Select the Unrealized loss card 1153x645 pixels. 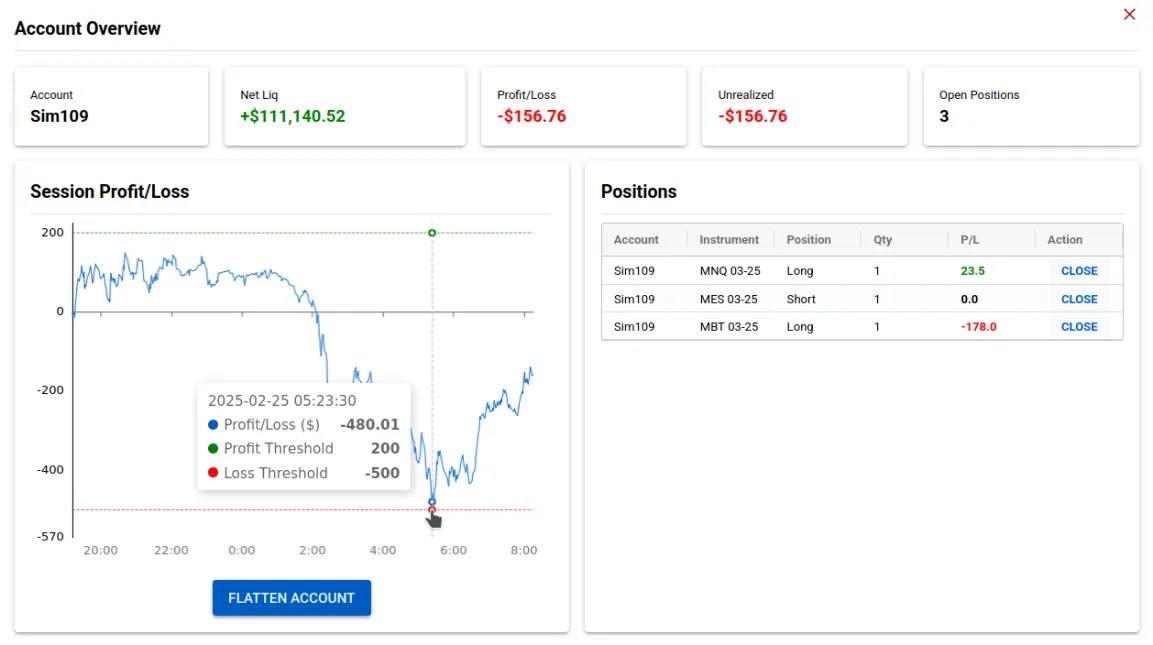point(804,106)
